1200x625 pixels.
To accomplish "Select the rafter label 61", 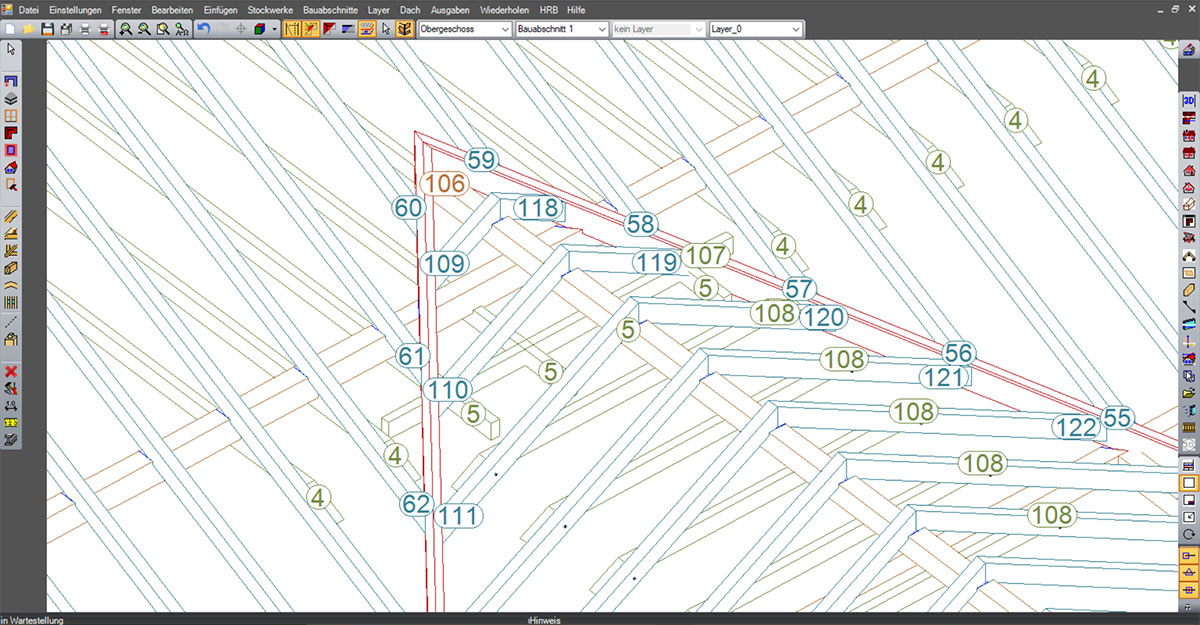I will click(x=412, y=356).
